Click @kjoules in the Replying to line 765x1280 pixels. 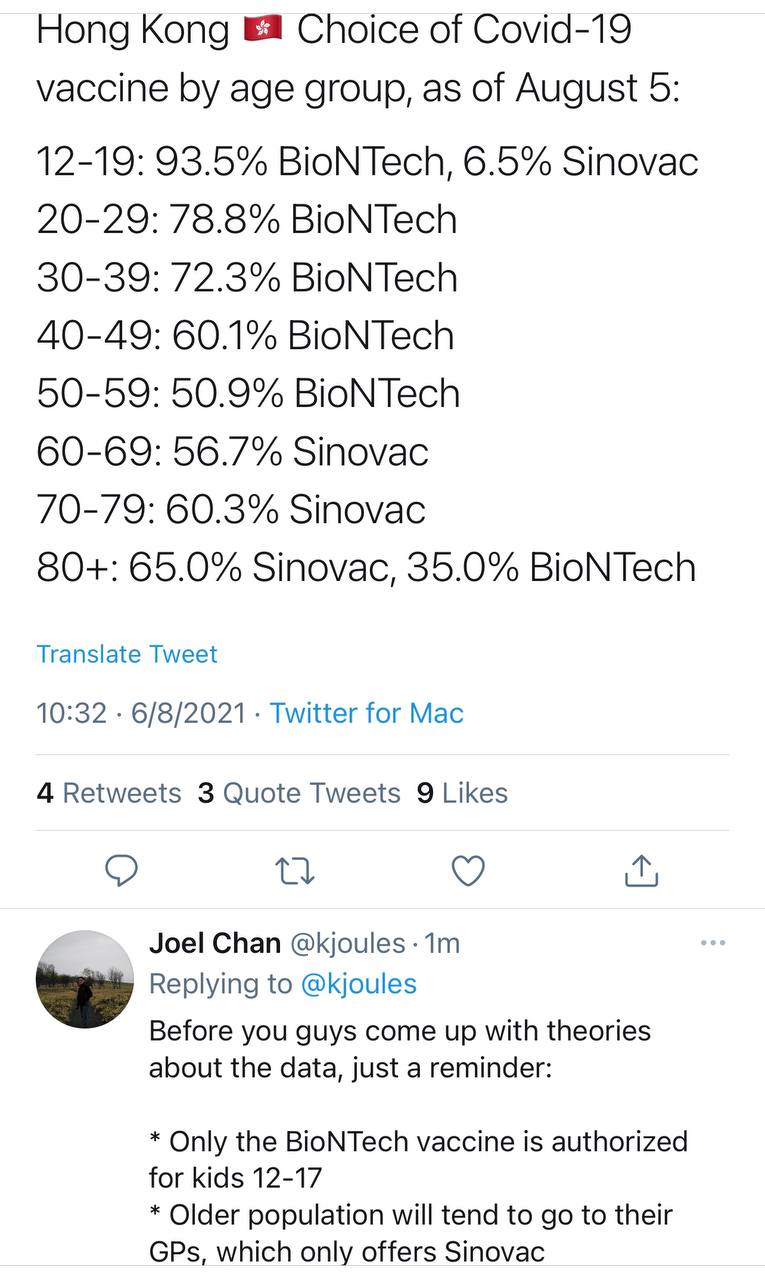[x=359, y=984]
